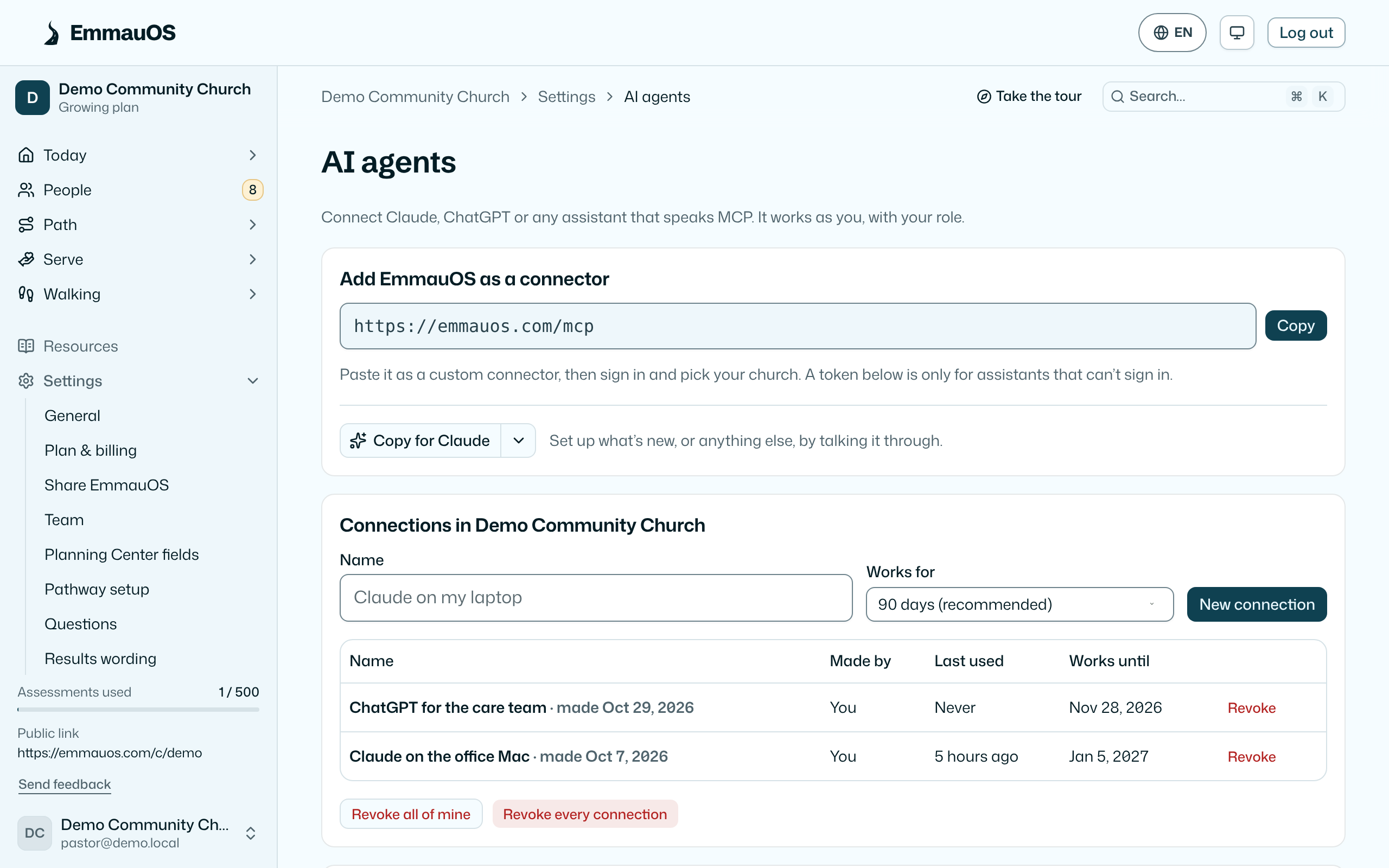Viewport: 1389px width, 868px height.
Task: Click the Take the tour compass icon
Action: click(x=984, y=97)
